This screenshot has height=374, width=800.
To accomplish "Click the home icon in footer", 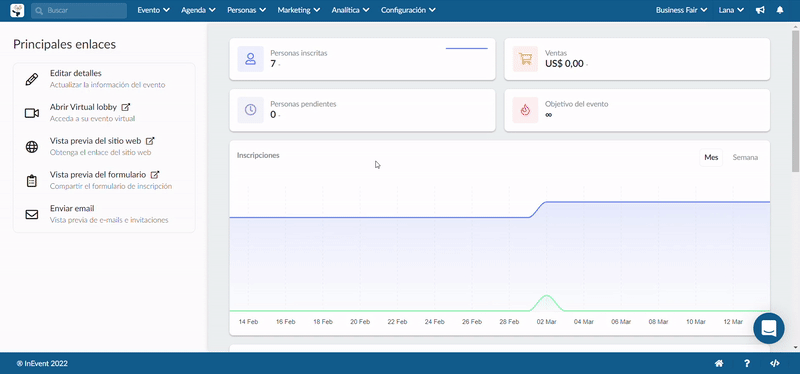I will pyautogui.click(x=719, y=364).
